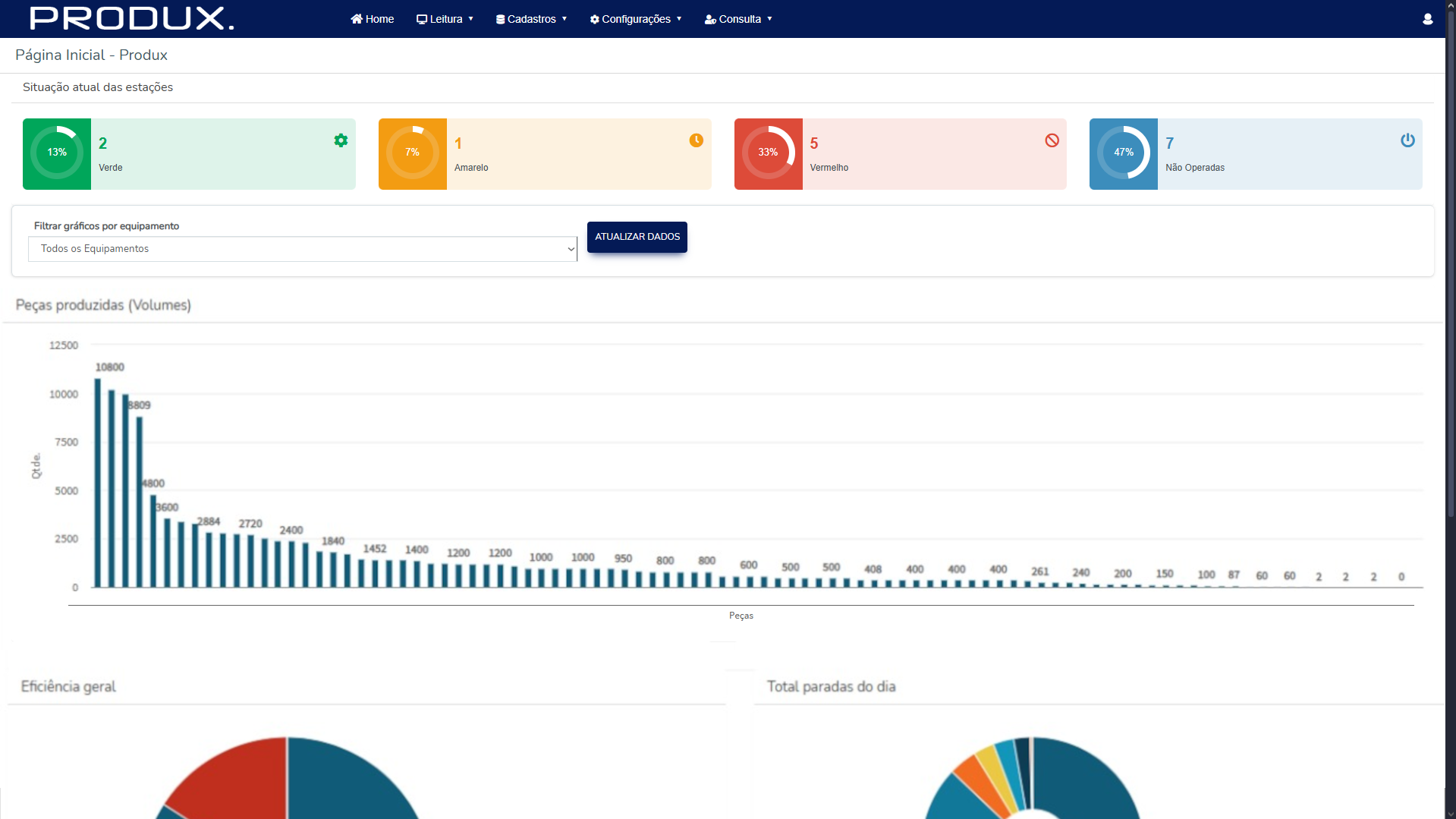Screen dimensions: 1456x819
Task: Click the ATUALIZAR DADOS button
Action: 637,237
